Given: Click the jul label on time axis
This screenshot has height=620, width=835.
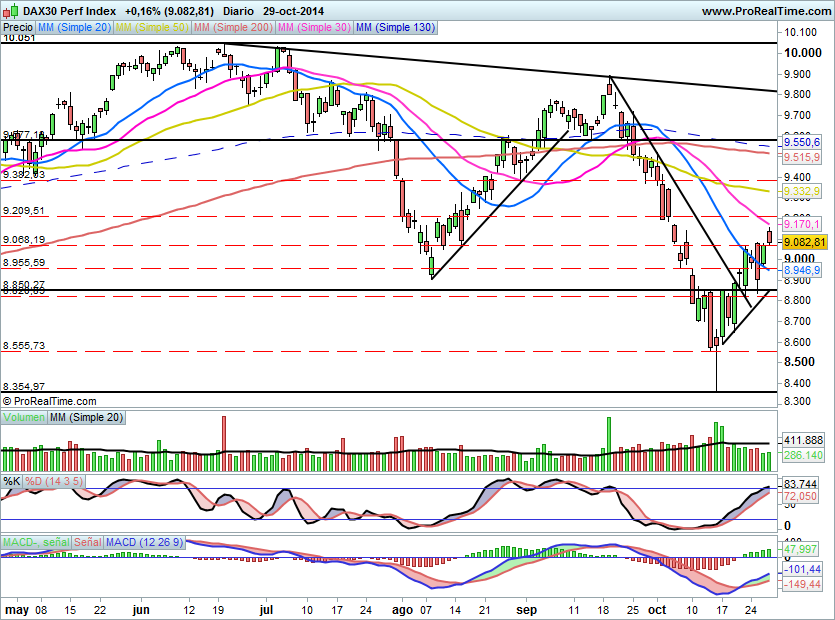Looking at the screenshot, I should tap(266, 610).
